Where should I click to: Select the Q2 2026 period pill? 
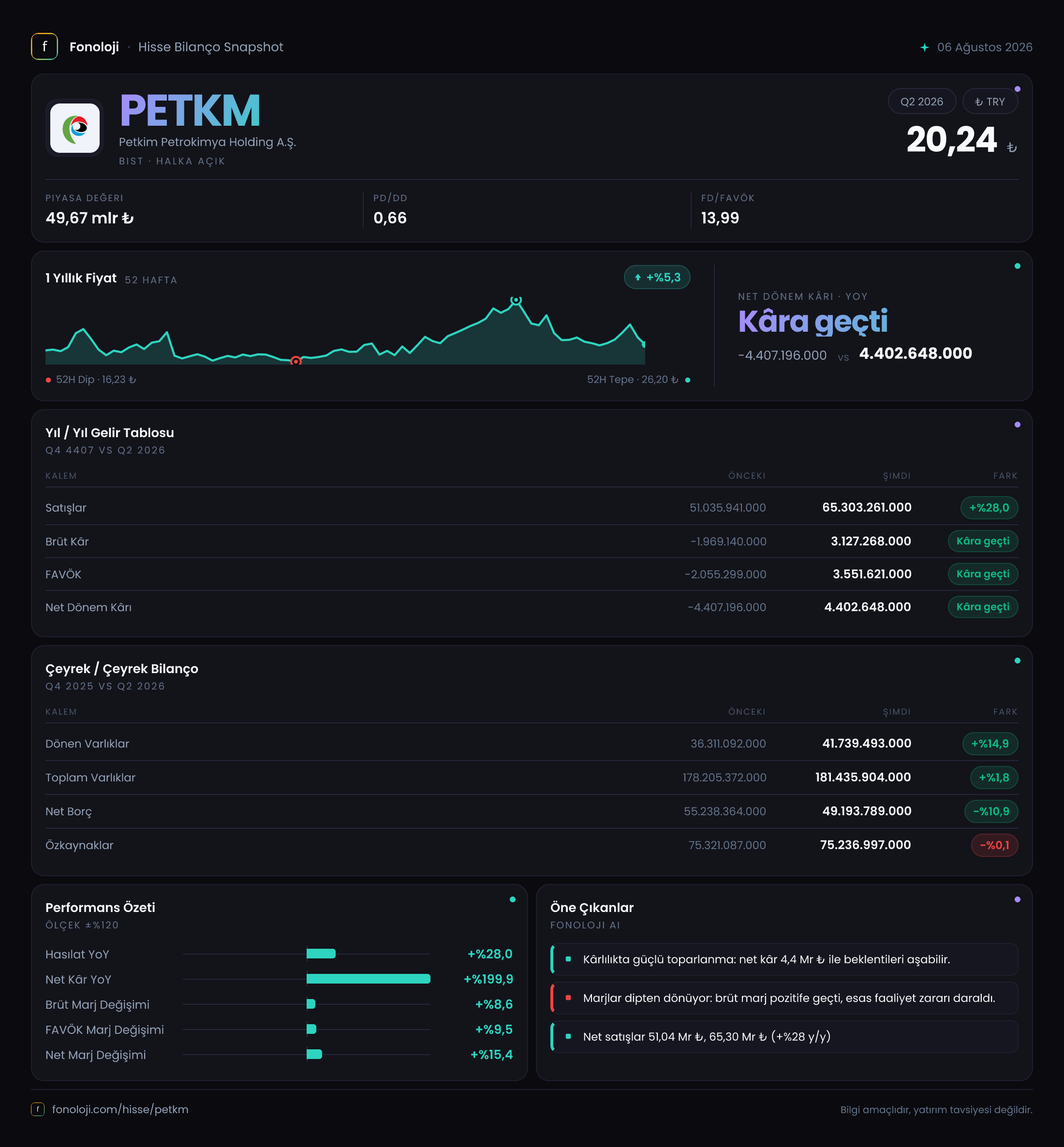(x=922, y=101)
